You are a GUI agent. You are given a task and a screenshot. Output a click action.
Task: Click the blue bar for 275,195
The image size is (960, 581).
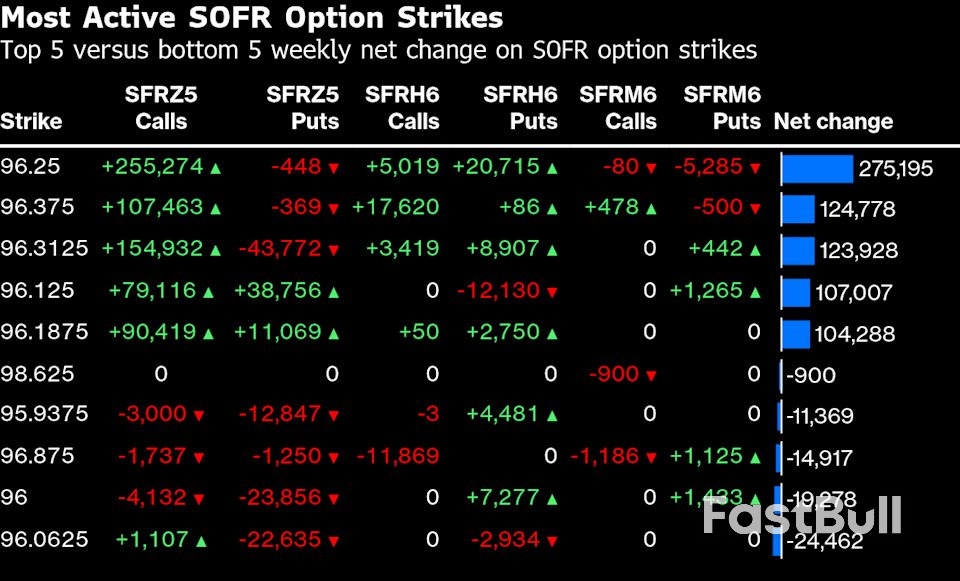[x=817, y=169]
